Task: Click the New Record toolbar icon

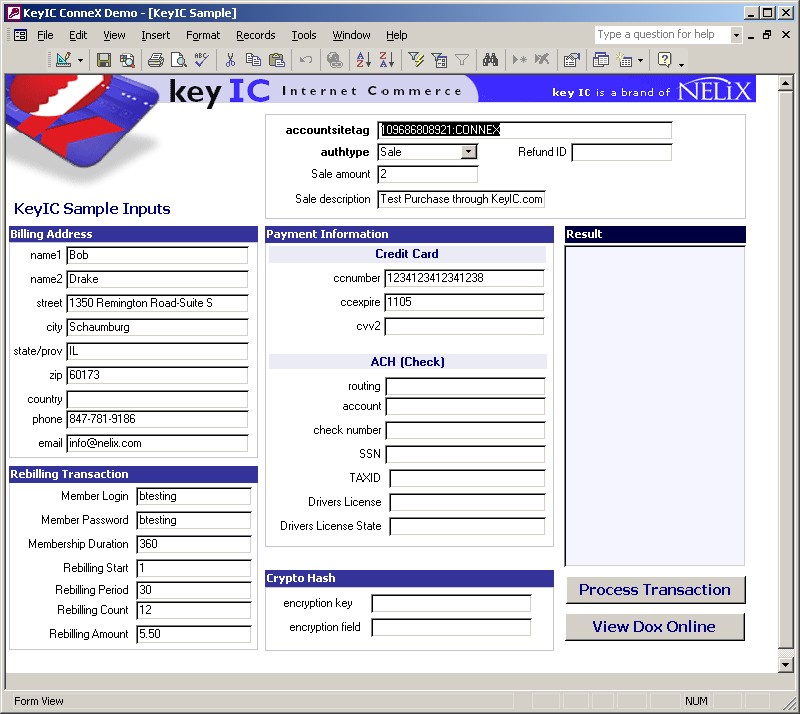Action: (x=519, y=60)
